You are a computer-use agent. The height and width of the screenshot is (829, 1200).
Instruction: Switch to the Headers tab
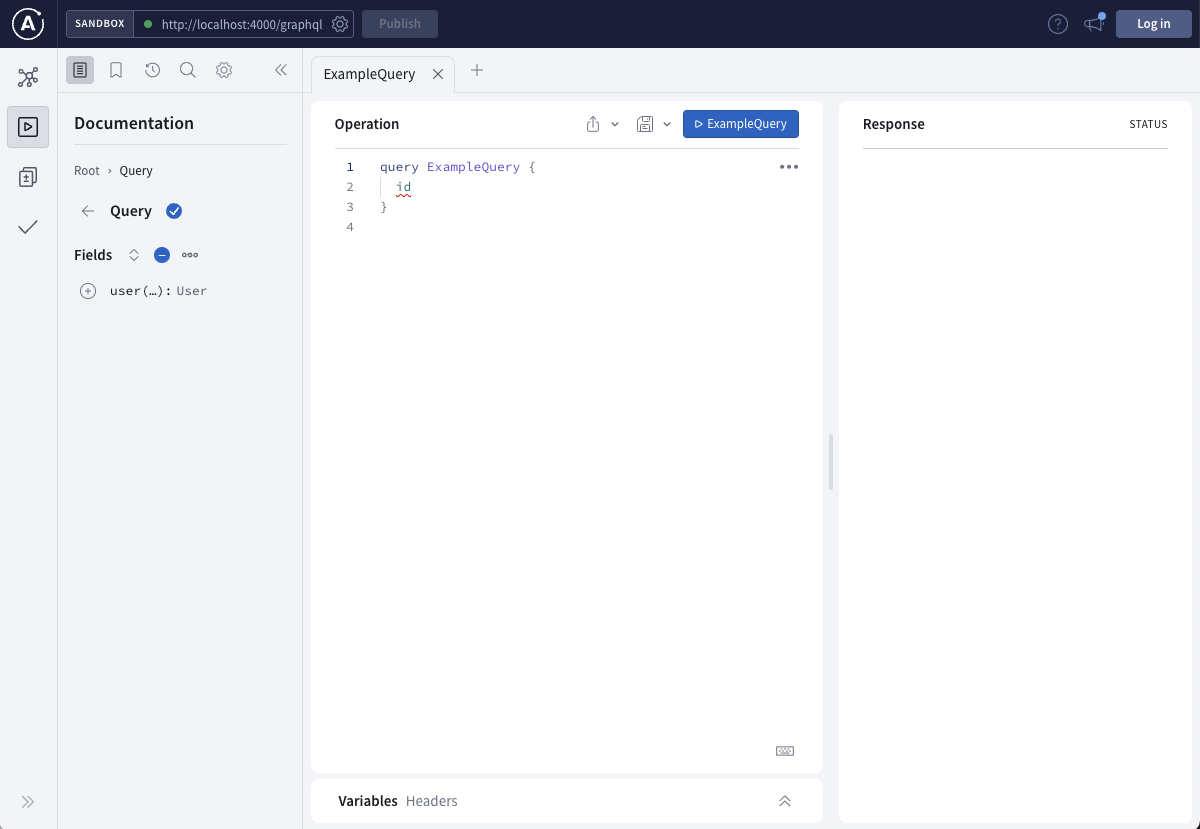432,801
